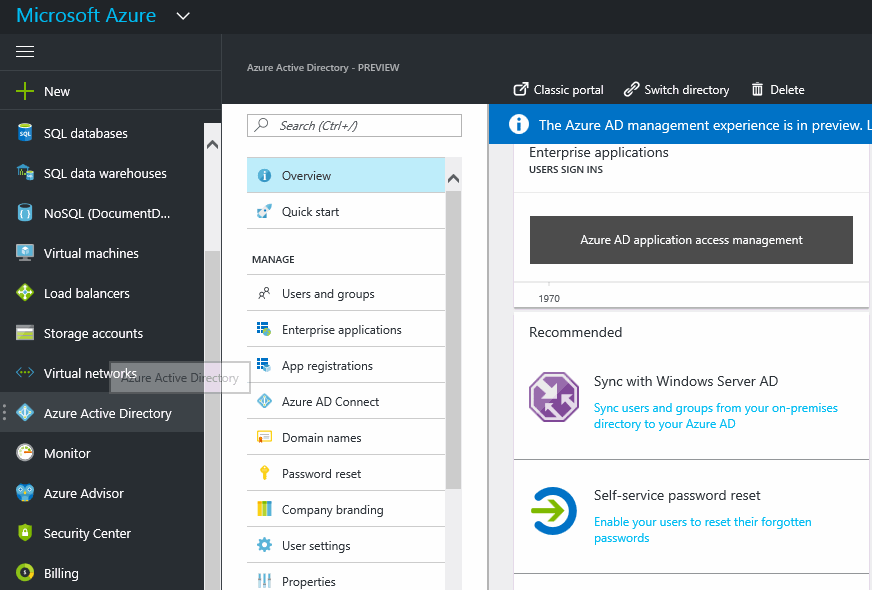The image size is (872, 590).
Task: Click the Switch directory text
Action: pos(686,90)
